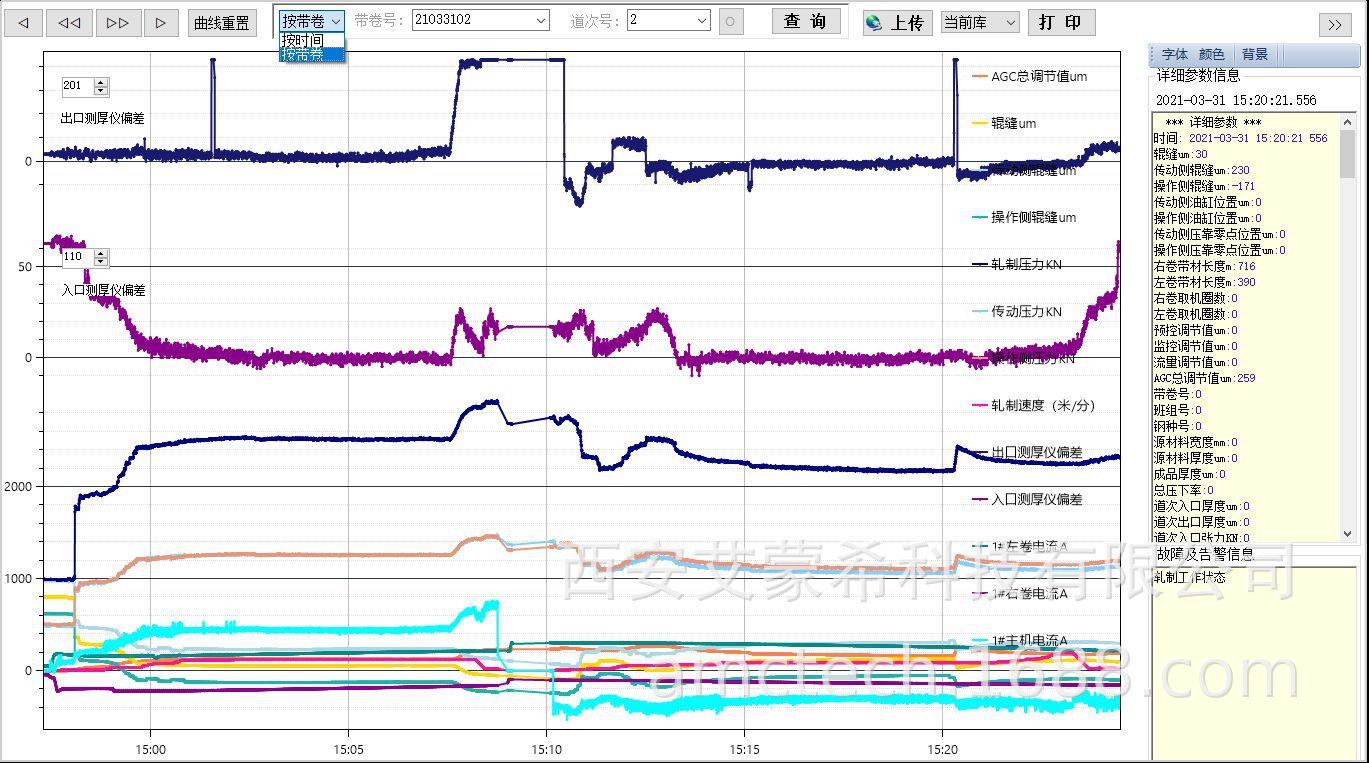Click the small circle button beside 道次号

[x=731, y=22]
